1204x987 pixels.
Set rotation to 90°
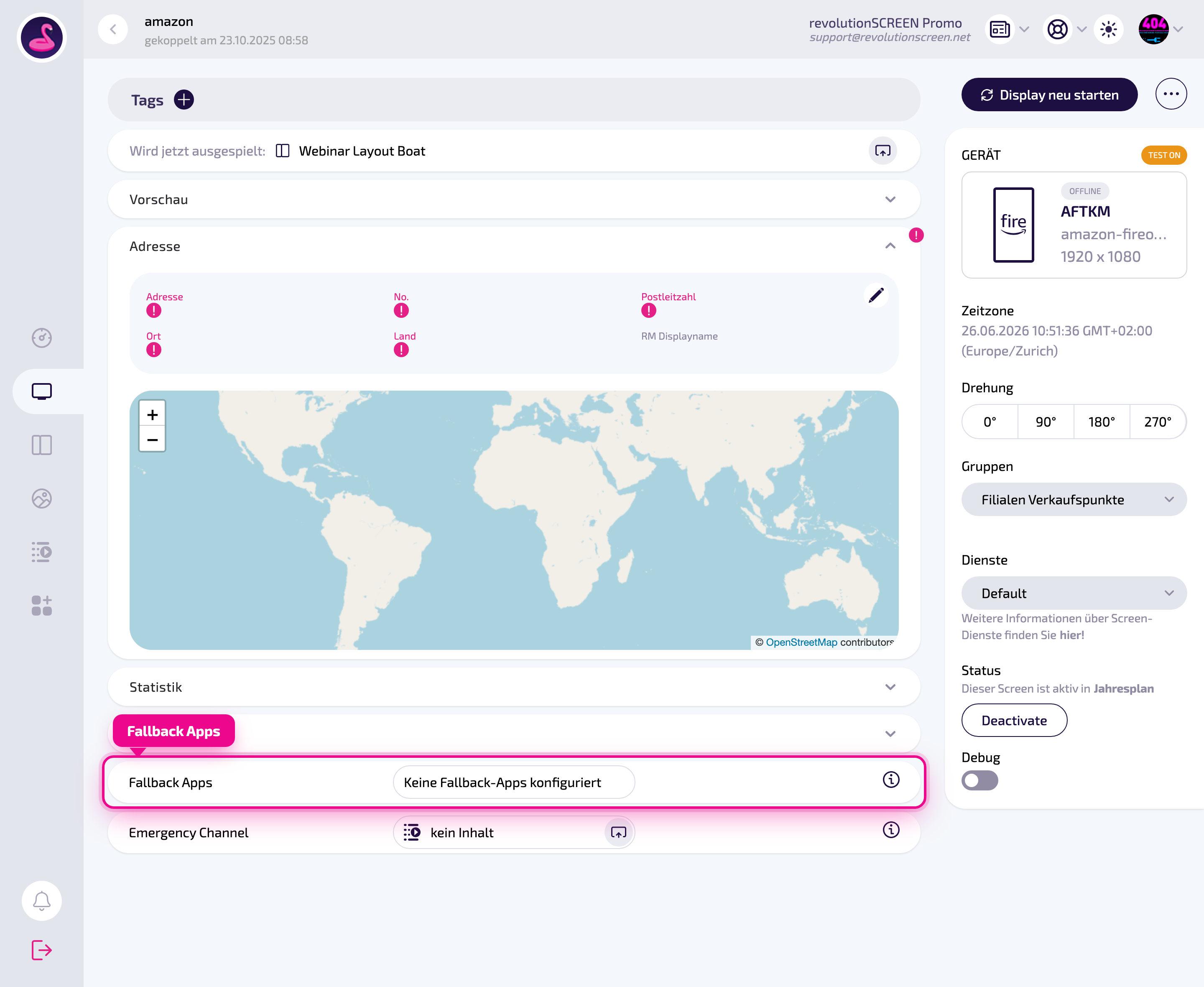coord(1046,422)
